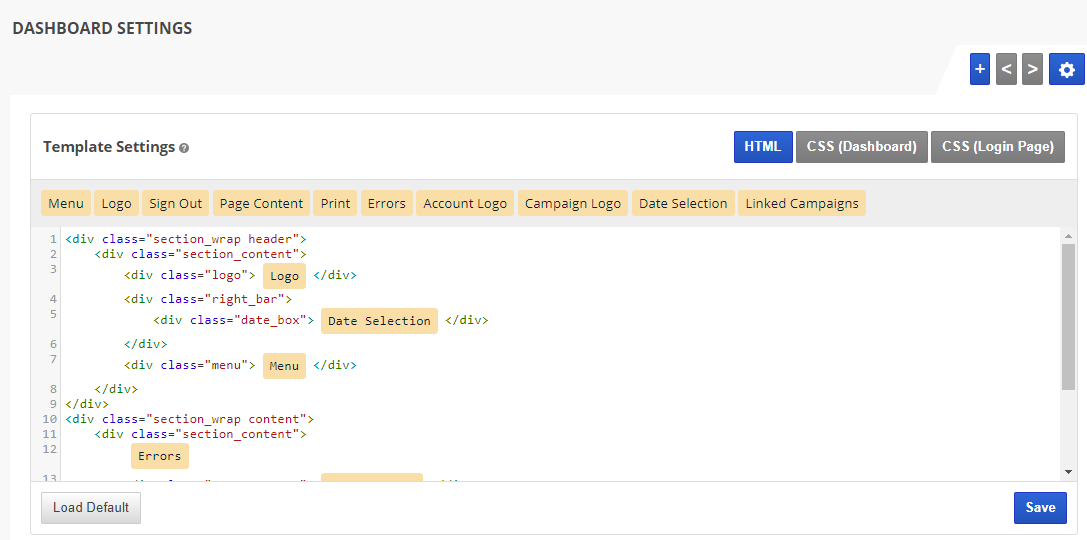The height and width of the screenshot is (540, 1087).
Task: Switch to the HTML tab
Action: click(x=763, y=146)
